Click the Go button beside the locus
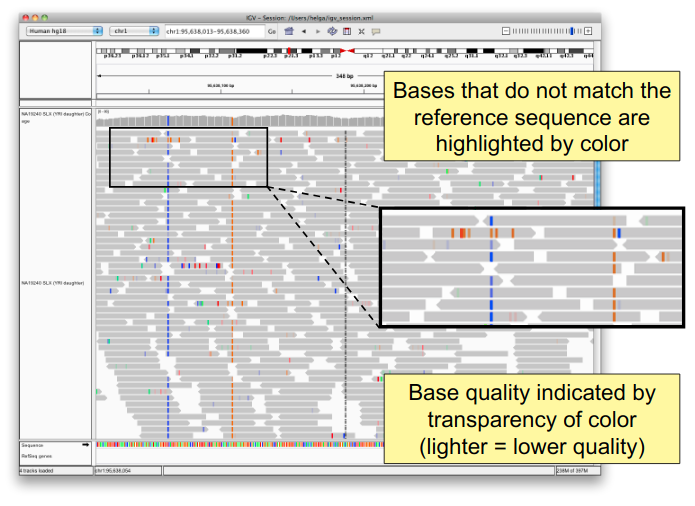695x506 pixels. pyautogui.click(x=272, y=31)
